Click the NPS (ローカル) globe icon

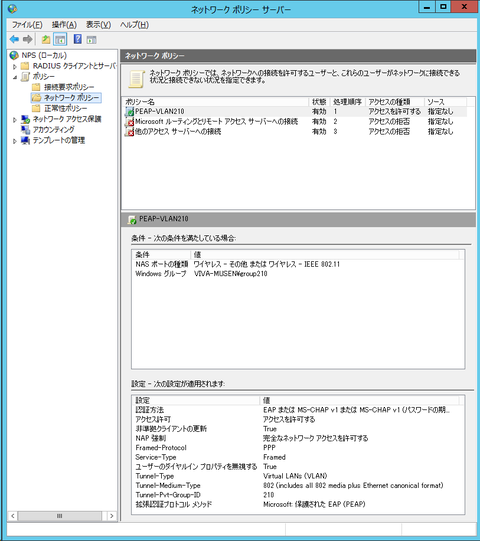click(x=14, y=55)
